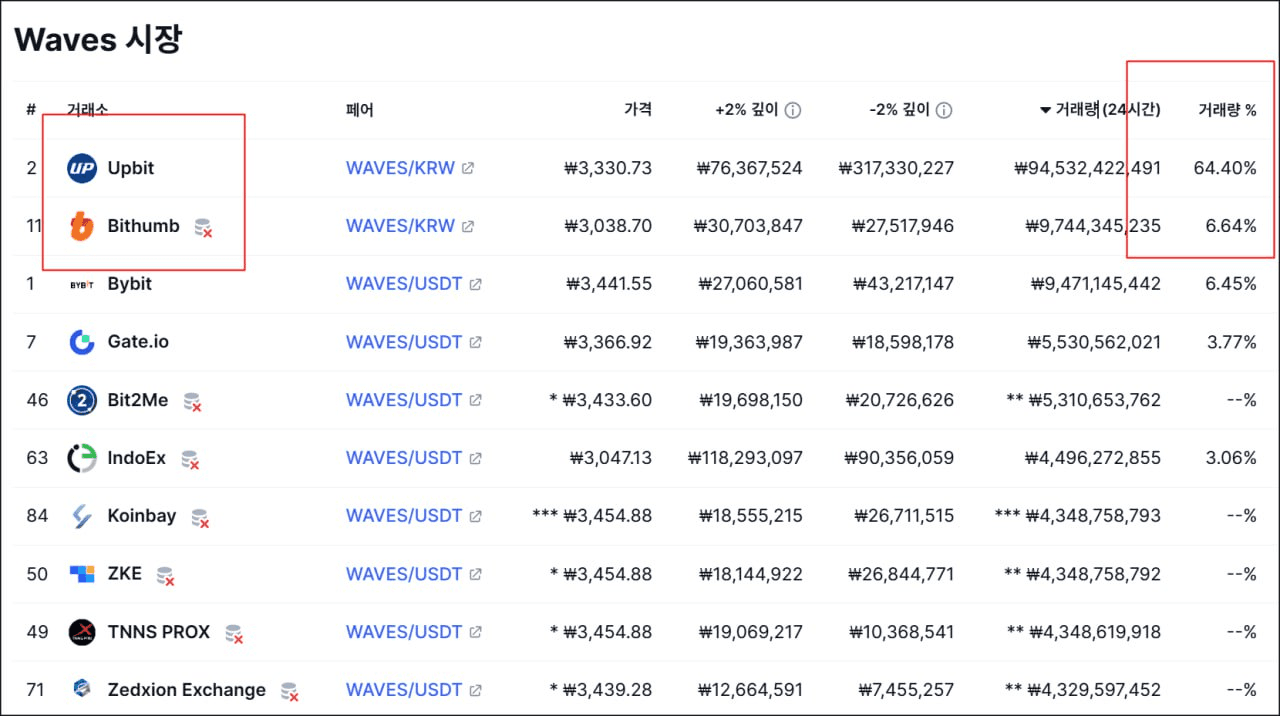Open Bybit WAVES/USDT pair link
The height and width of the screenshot is (716, 1280).
(x=404, y=284)
